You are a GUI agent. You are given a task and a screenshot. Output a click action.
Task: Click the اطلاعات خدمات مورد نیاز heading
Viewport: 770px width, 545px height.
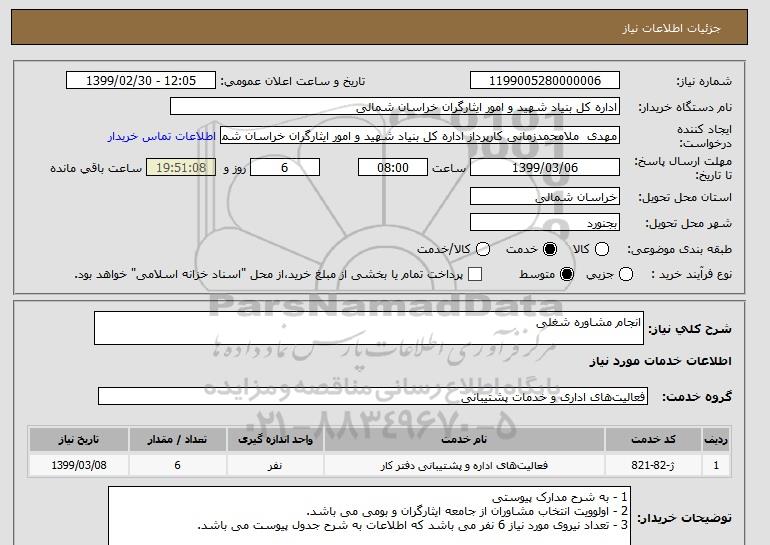click(660, 361)
